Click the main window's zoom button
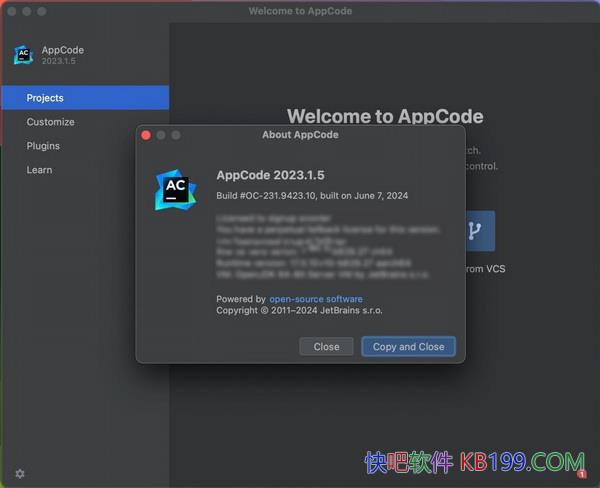Screen dimensions: 600x488 pyautogui.click(x=42, y=11)
